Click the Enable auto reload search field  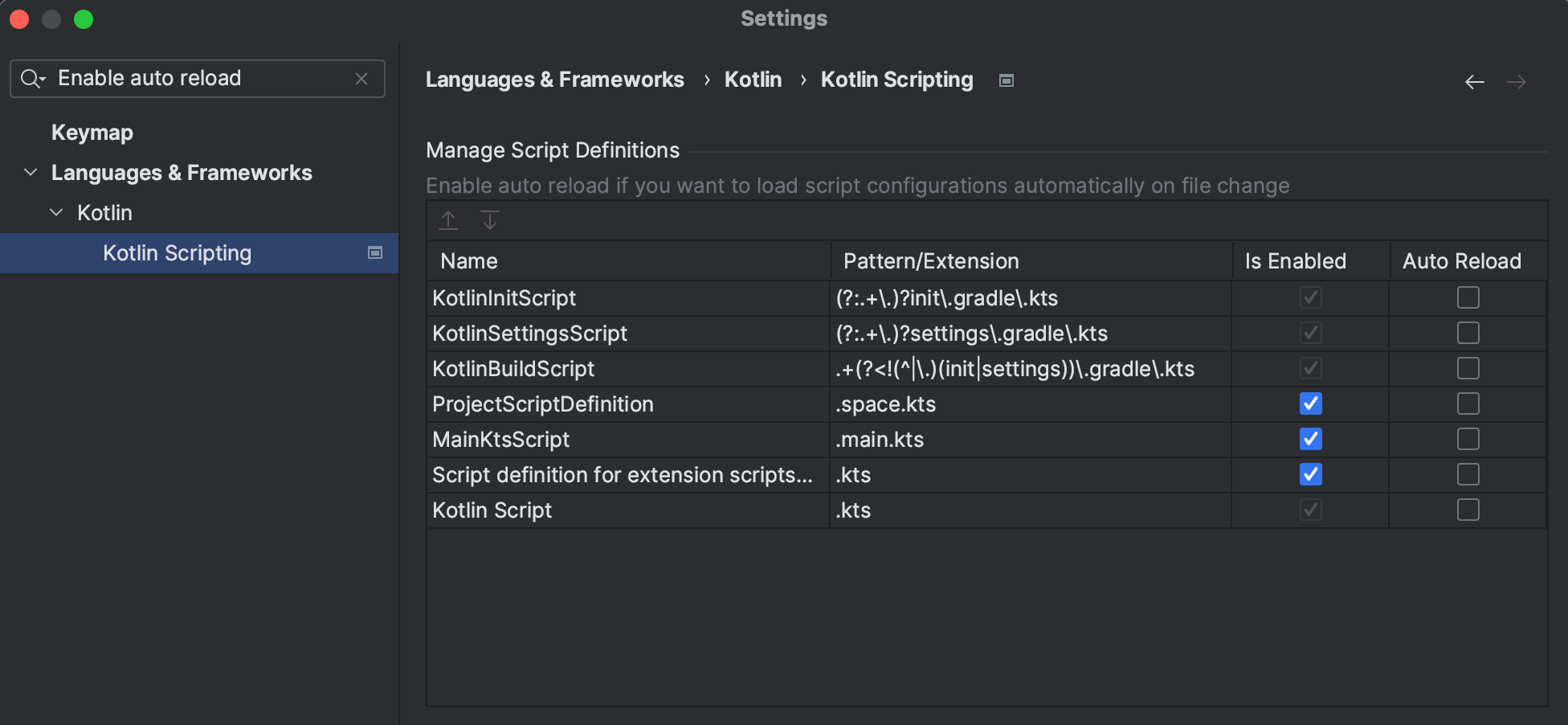[198, 79]
